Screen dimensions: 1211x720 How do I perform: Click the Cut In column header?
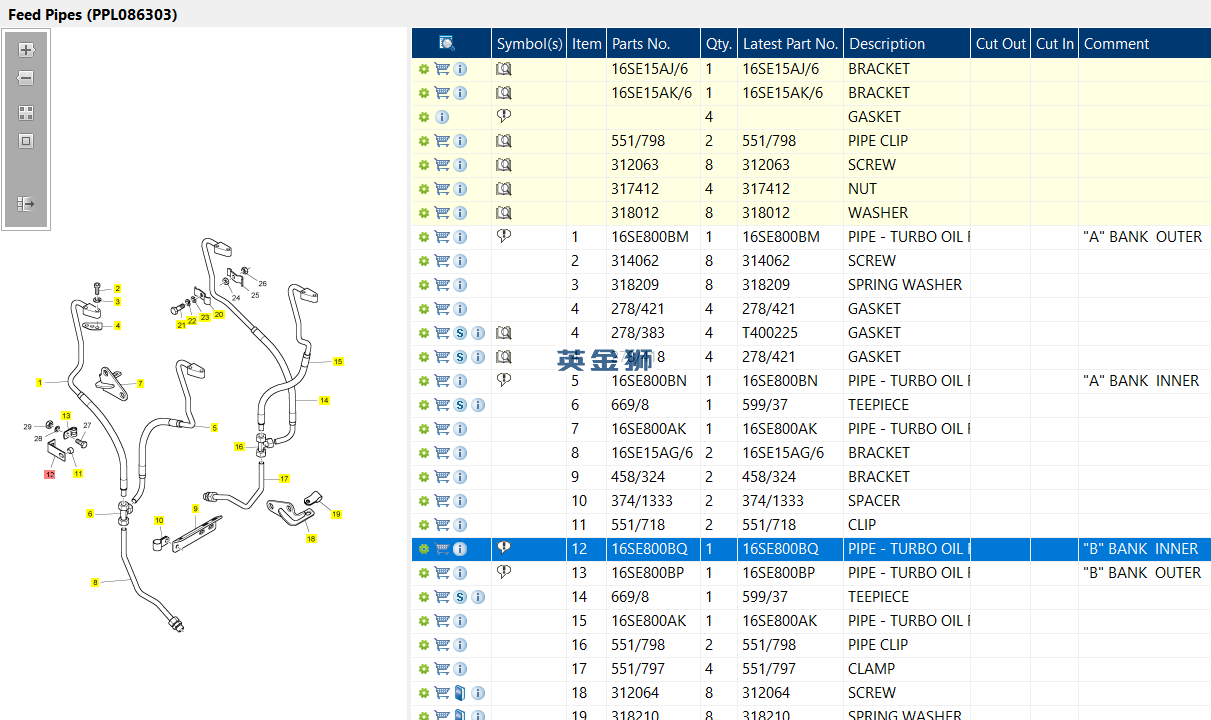(1055, 44)
